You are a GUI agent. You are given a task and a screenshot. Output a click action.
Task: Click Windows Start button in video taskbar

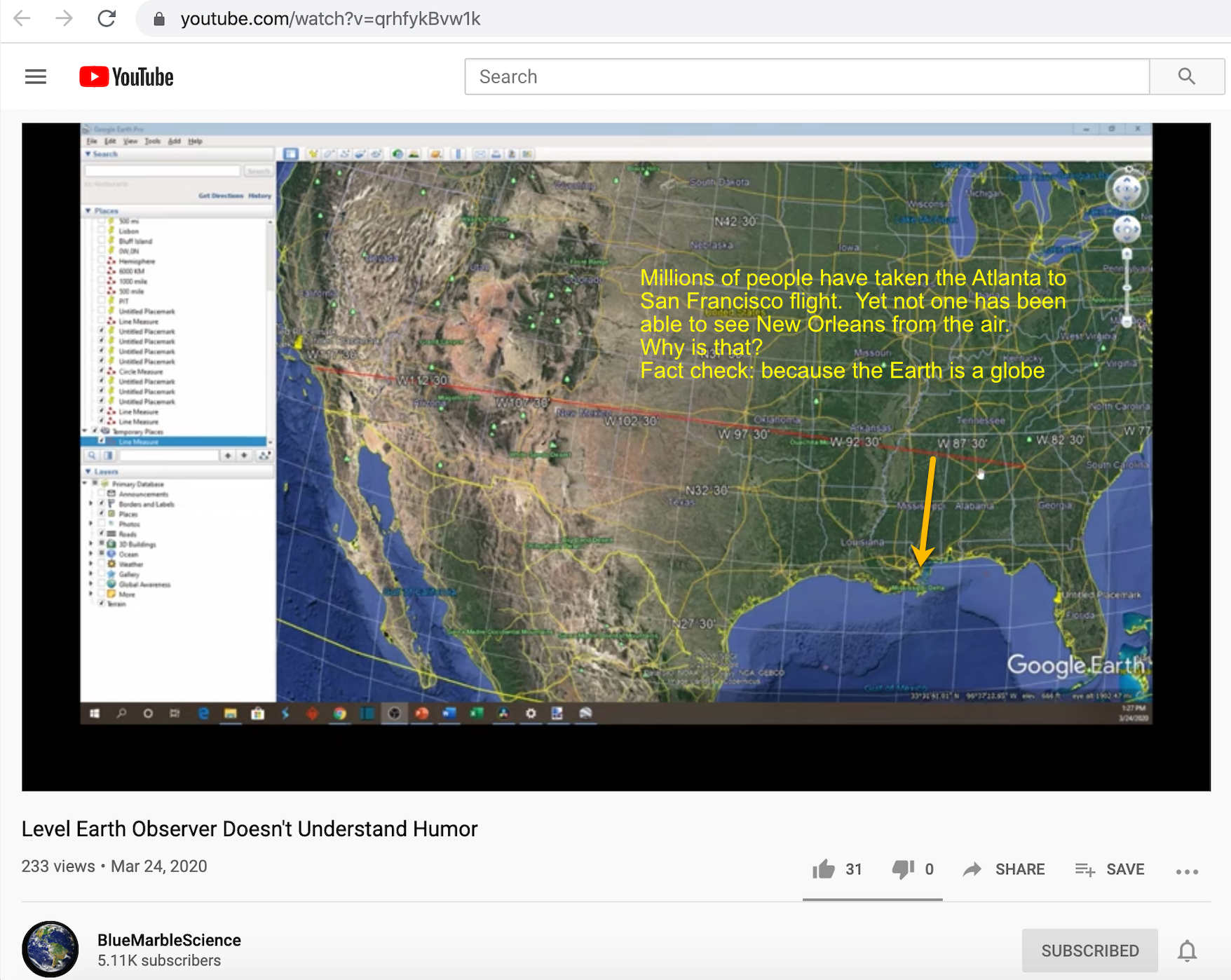click(94, 714)
